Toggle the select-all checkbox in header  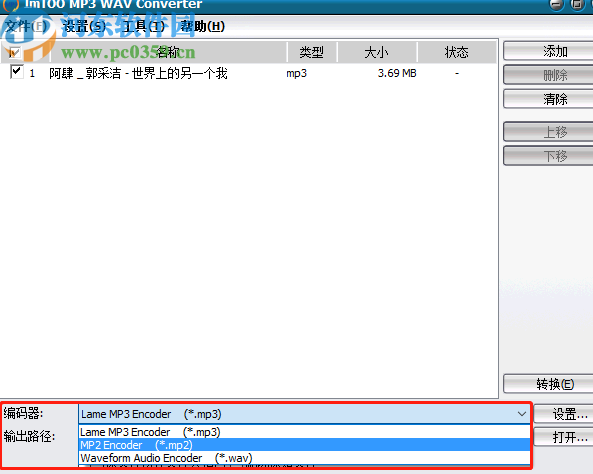tap(14, 52)
